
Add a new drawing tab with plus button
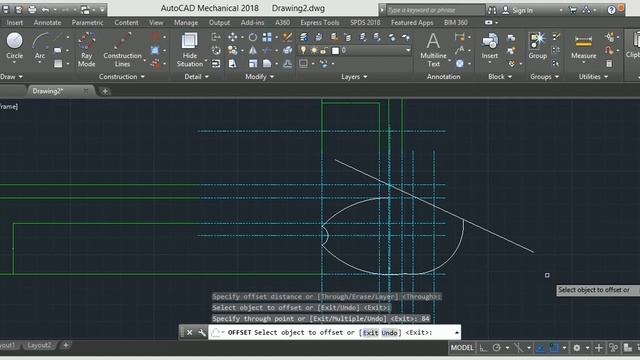[x=105, y=91]
